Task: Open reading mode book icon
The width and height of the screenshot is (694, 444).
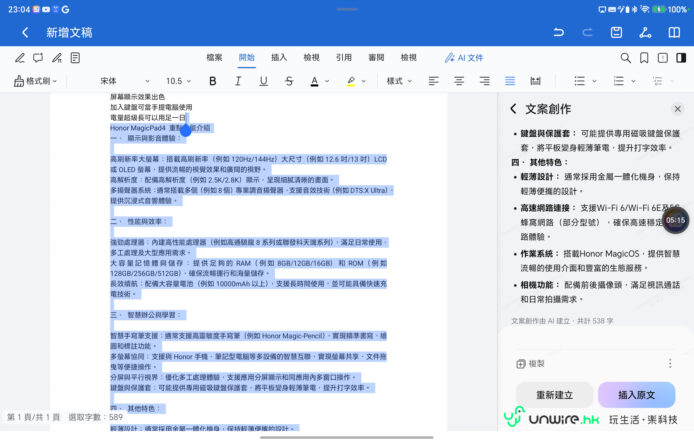Action: (x=674, y=32)
